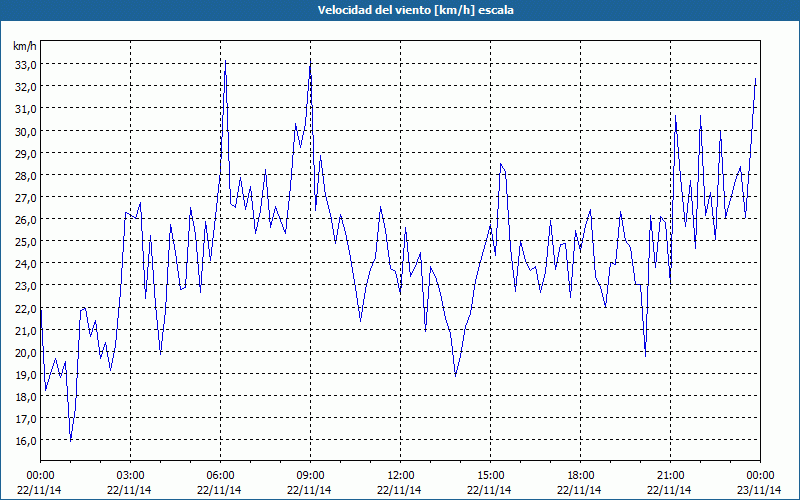Click the 18:00 time axis label
Image resolution: width=800 pixels, height=500 pixels.
click(581, 476)
